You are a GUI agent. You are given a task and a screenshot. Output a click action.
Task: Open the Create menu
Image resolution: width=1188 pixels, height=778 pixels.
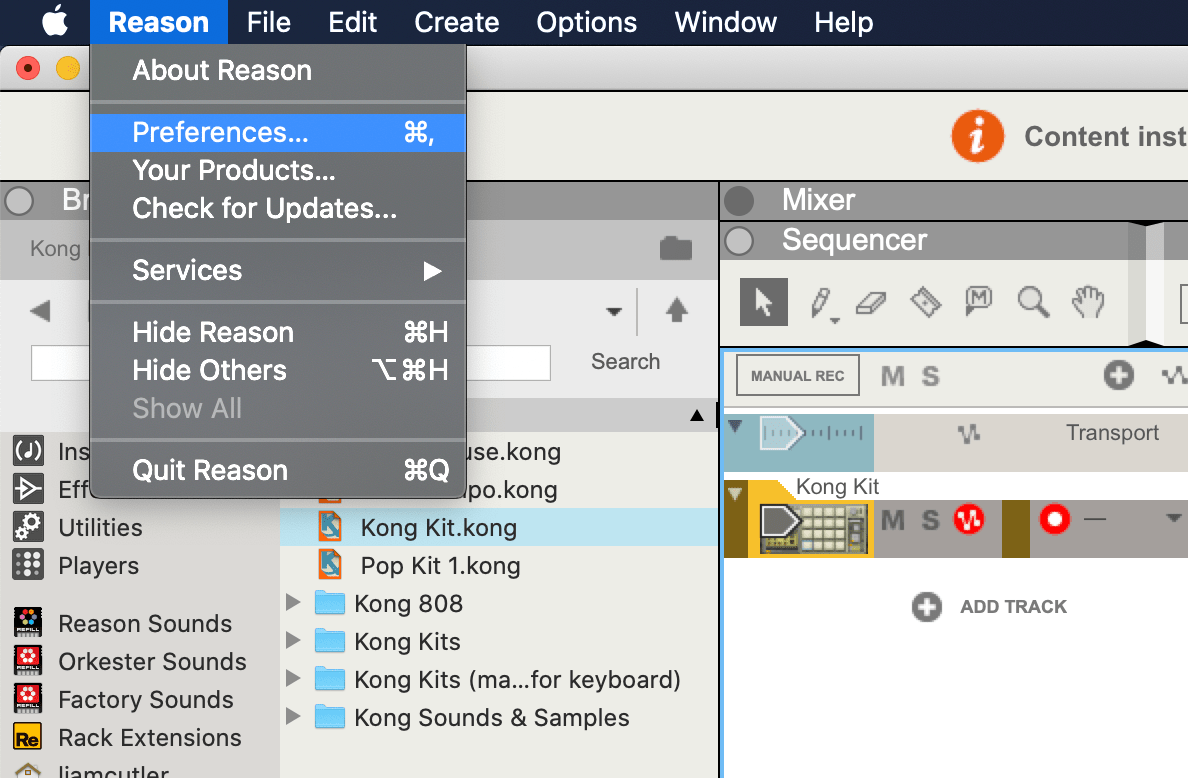point(456,22)
